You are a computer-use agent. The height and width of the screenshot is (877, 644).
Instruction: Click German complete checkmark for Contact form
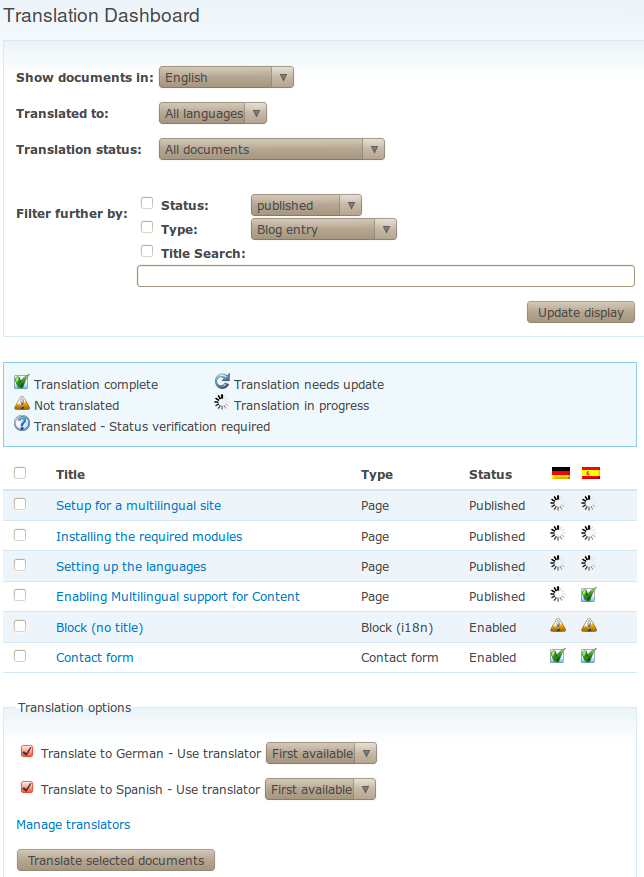click(558, 655)
